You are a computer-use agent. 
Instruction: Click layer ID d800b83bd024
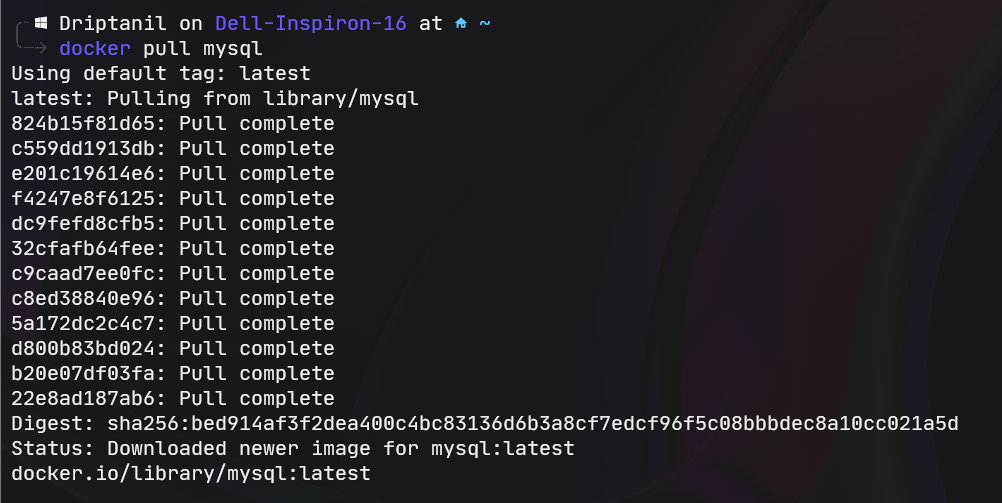[x=89, y=348]
